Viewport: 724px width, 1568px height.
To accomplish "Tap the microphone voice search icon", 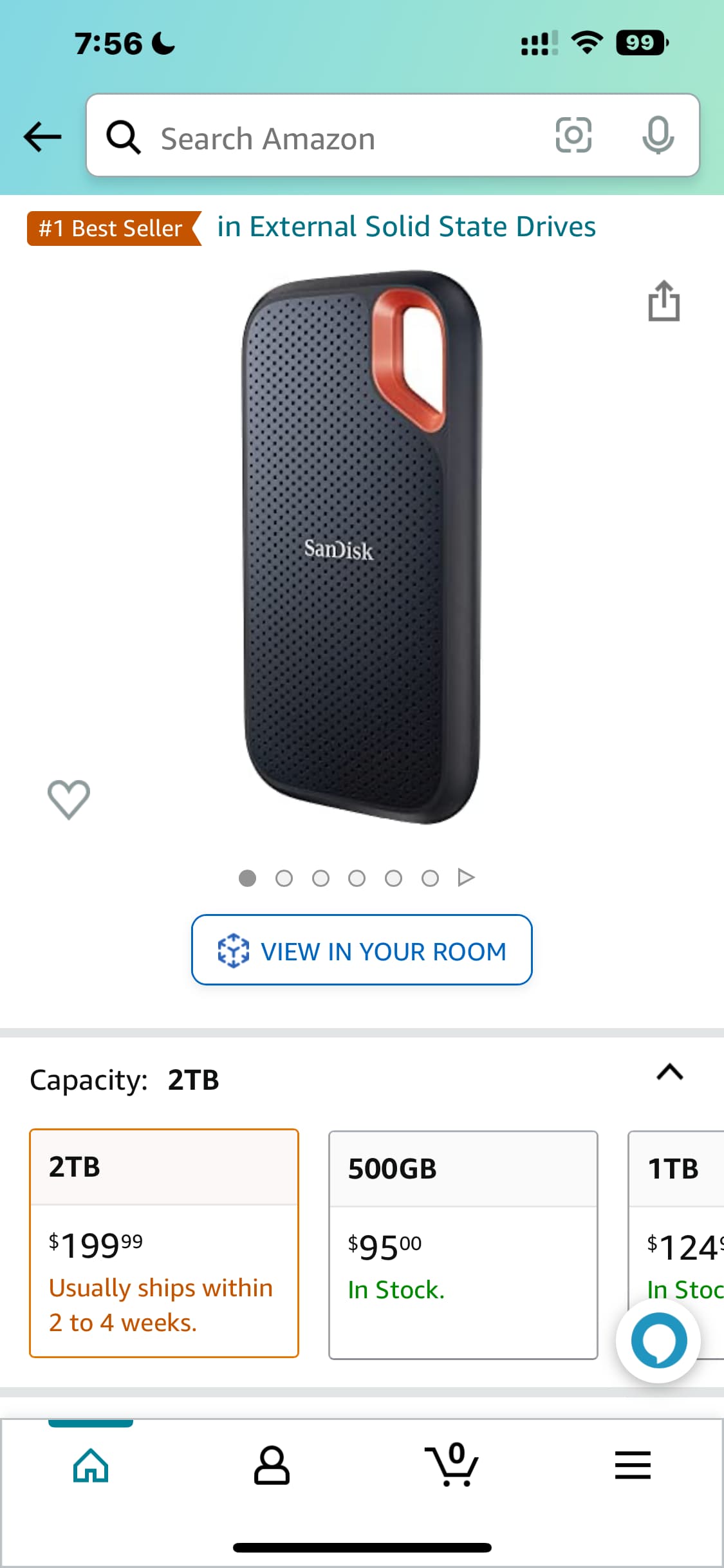I will point(658,135).
